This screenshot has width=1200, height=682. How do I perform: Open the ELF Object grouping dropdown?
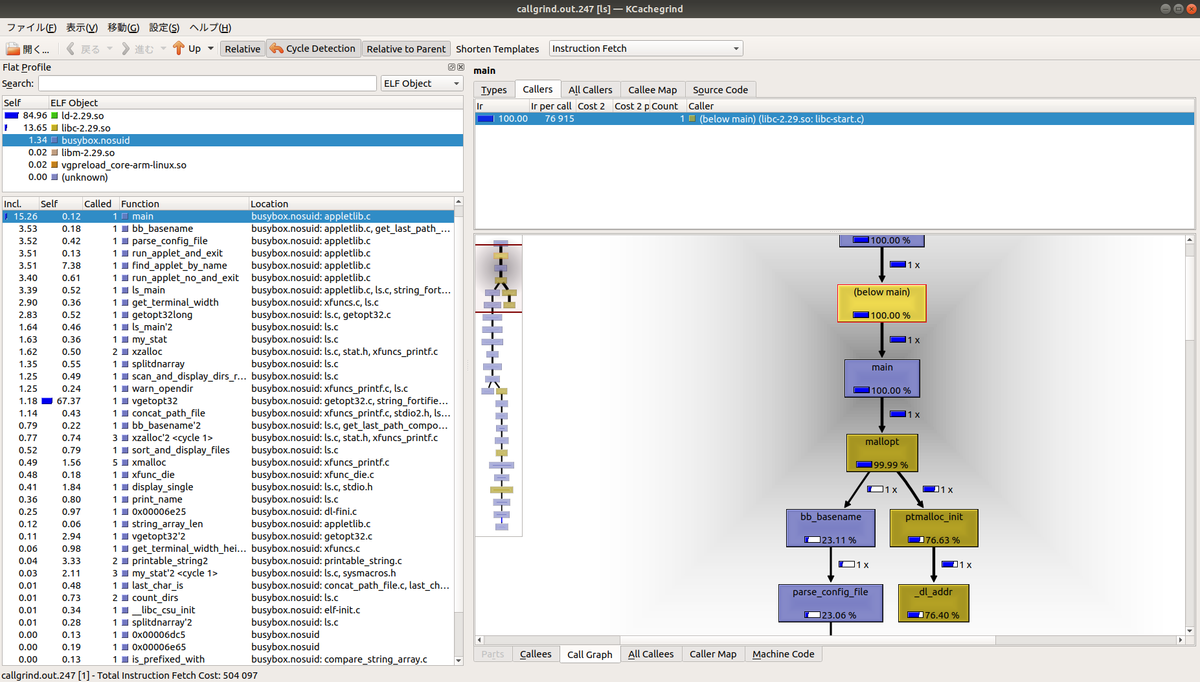422,83
